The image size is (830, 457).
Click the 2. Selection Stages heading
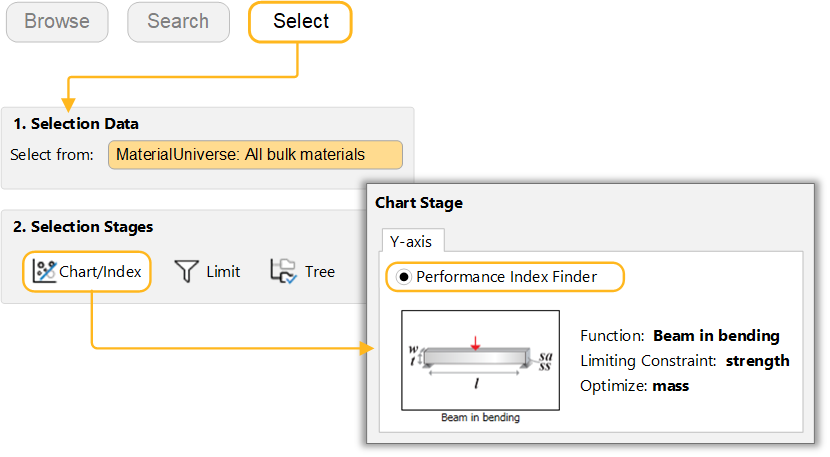(83, 227)
